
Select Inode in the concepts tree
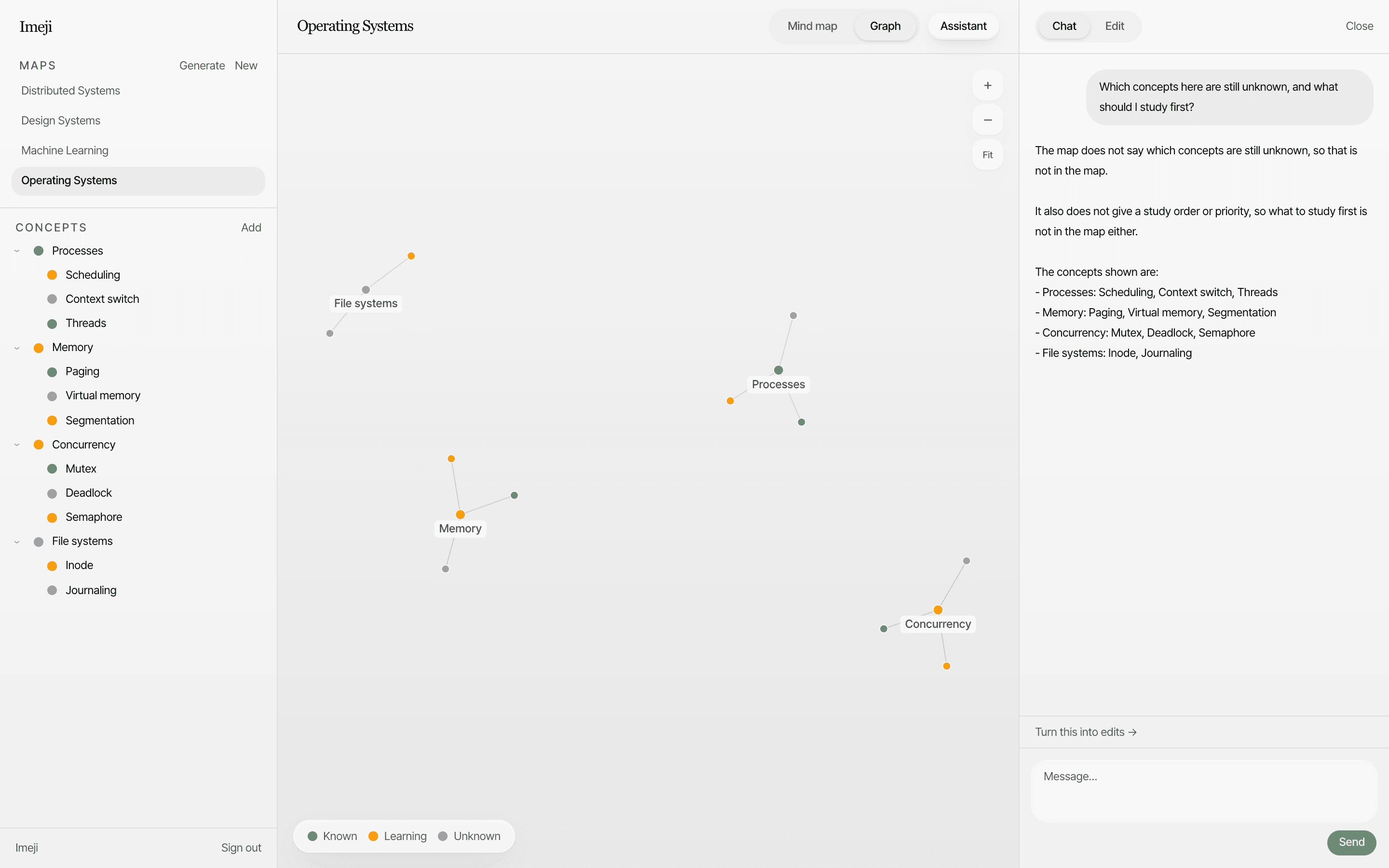79,566
